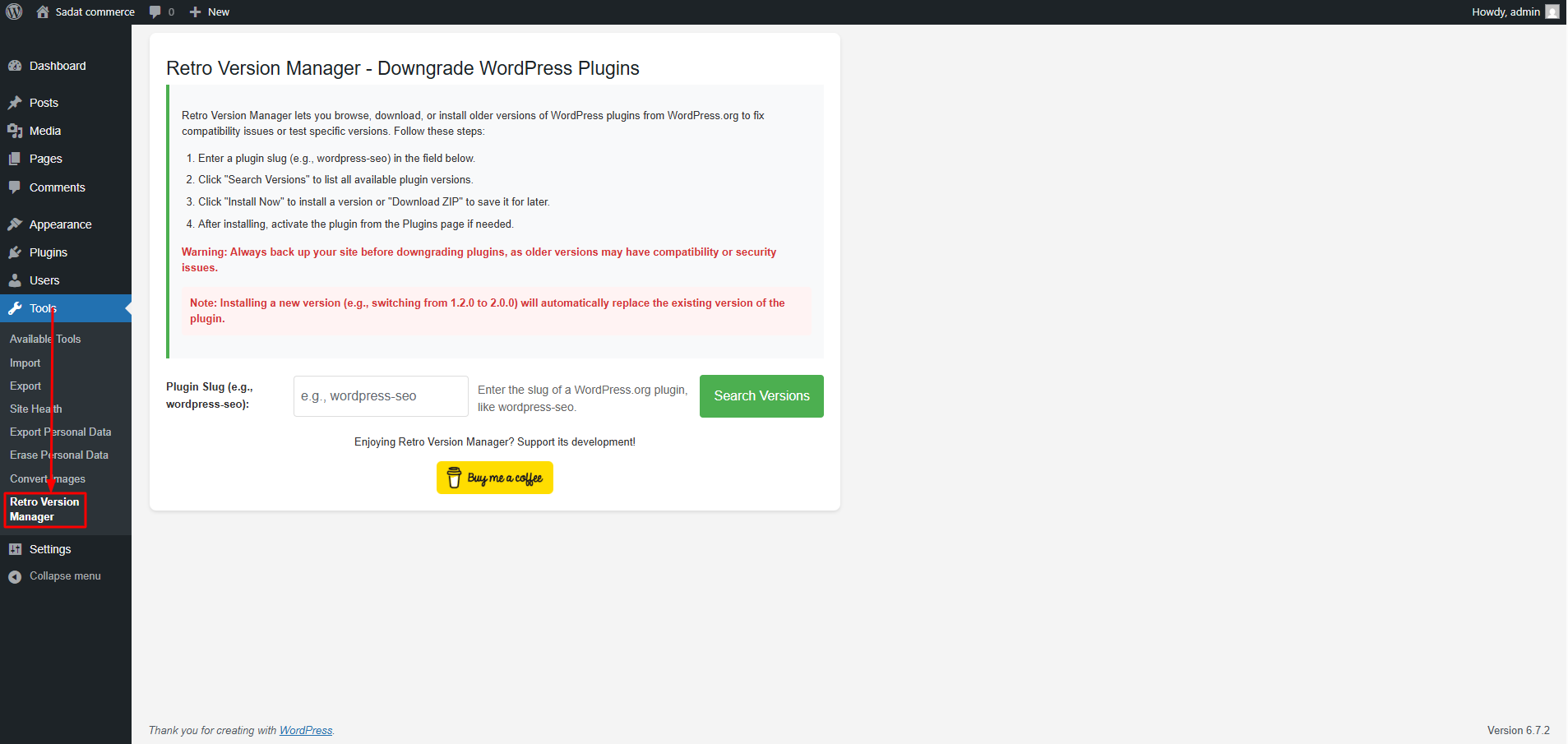
Task: Open the Import submenu item
Action: click(x=25, y=363)
